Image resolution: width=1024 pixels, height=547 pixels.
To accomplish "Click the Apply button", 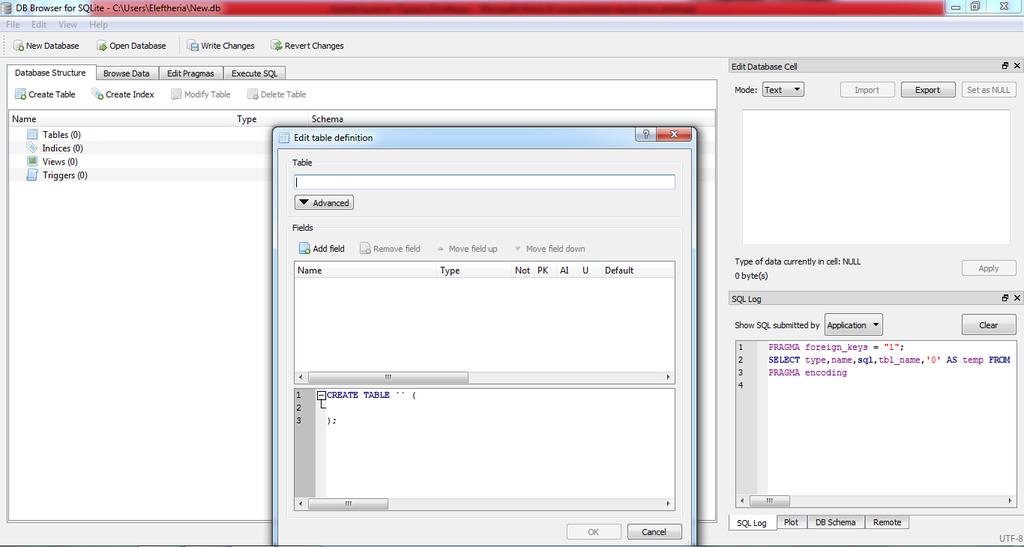I will coord(989,268).
